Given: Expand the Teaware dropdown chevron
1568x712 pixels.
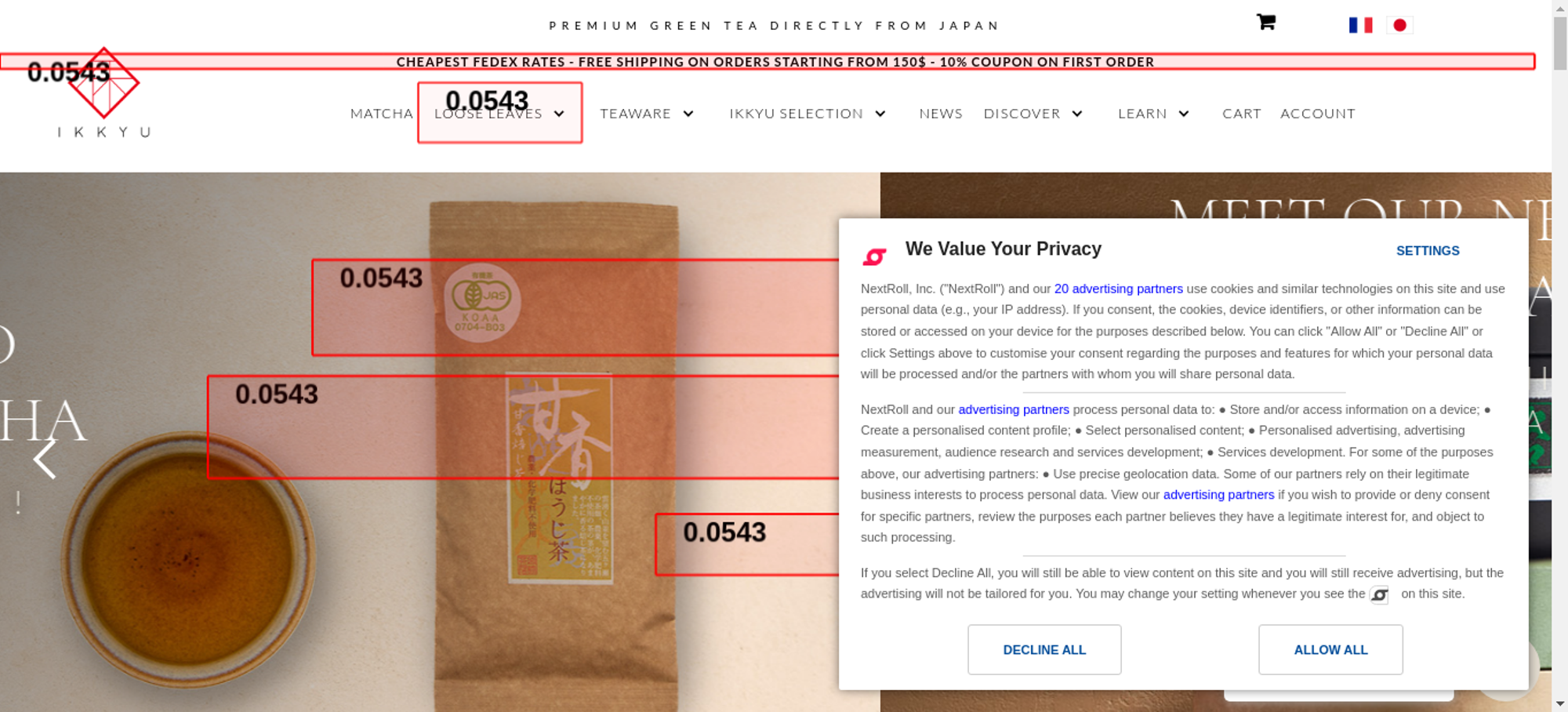Looking at the screenshot, I should pos(688,114).
